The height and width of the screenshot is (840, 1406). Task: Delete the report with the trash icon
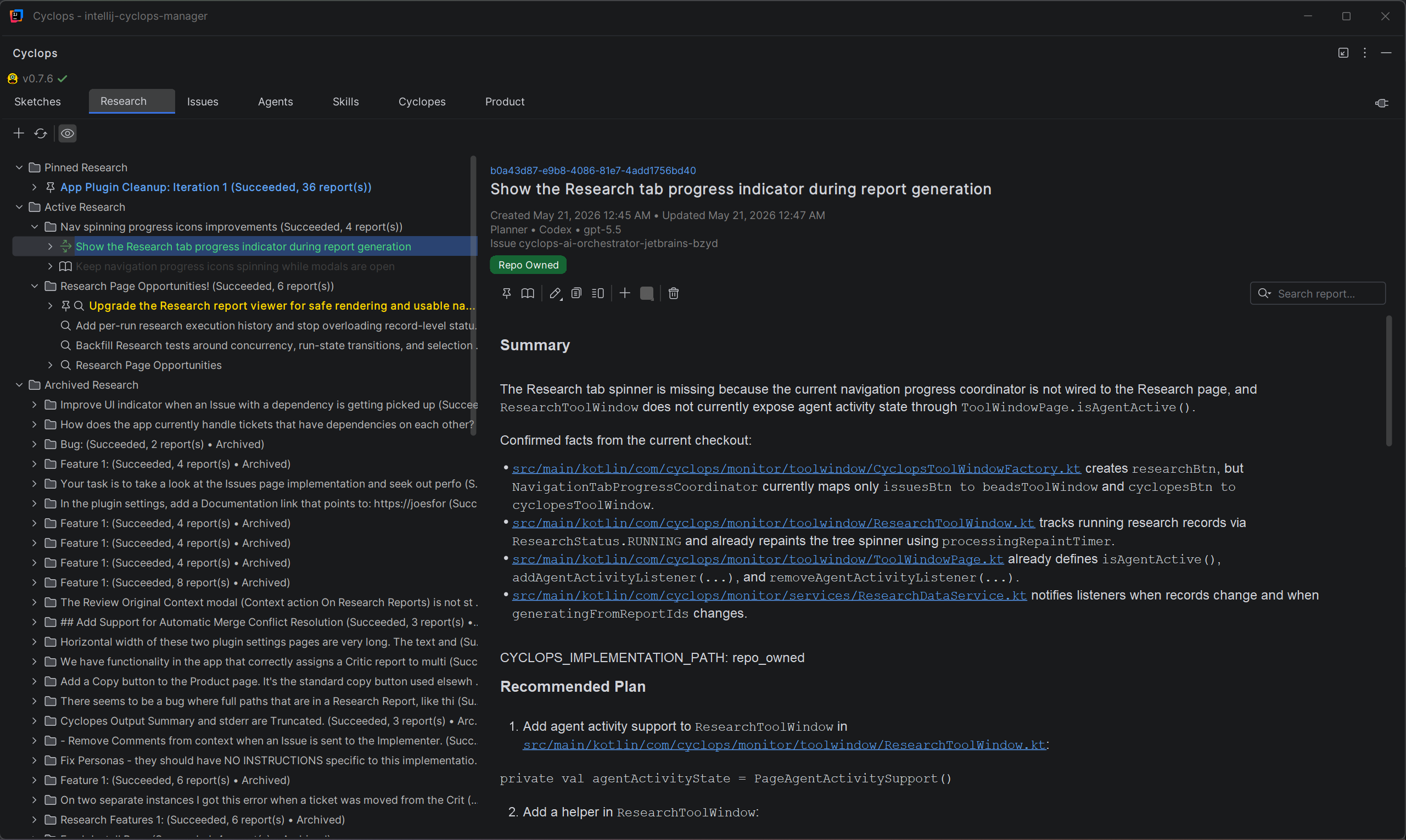[x=674, y=293]
